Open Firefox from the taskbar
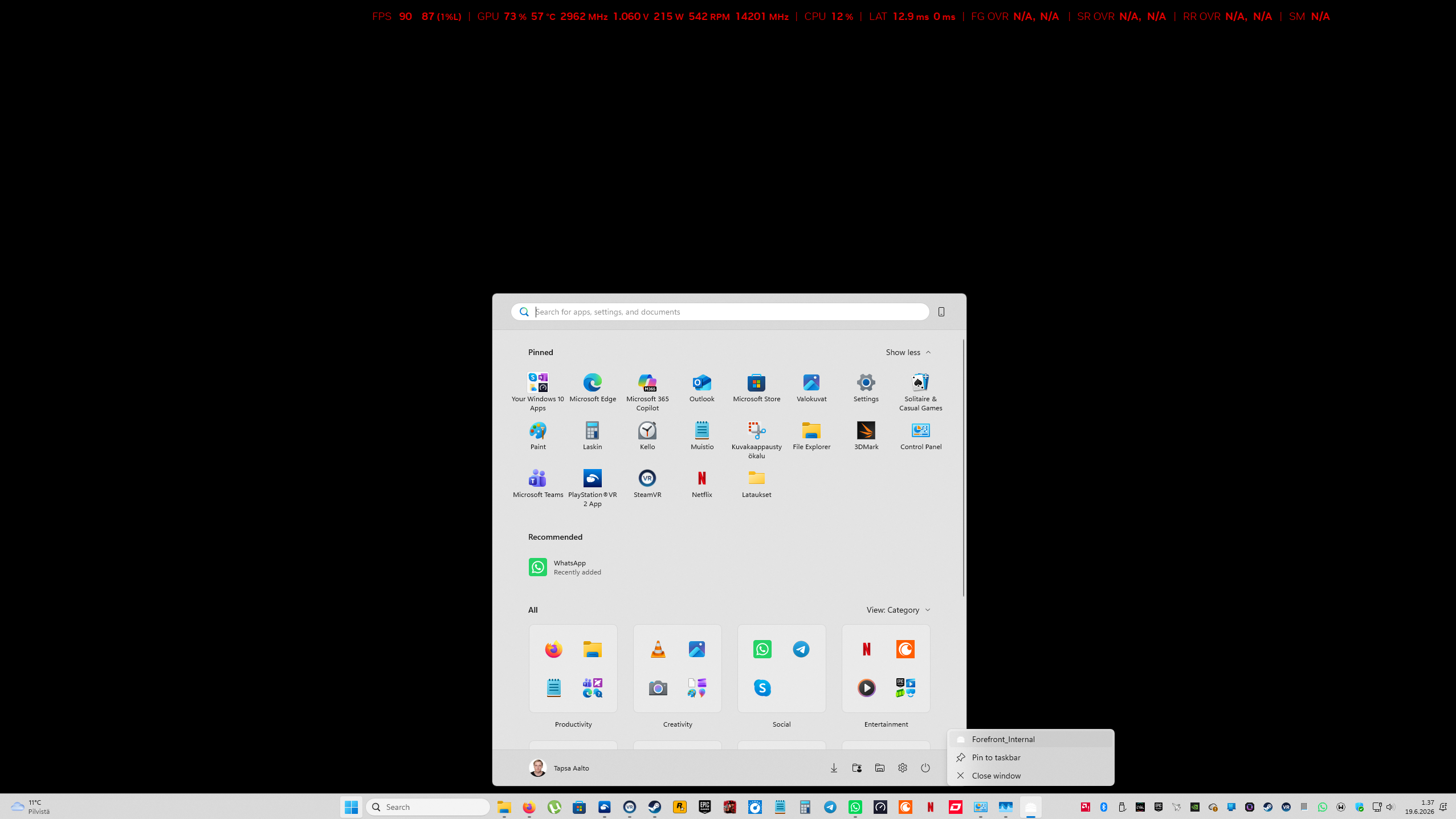This screenshot has height=819, width=1456. pos(529,807)
